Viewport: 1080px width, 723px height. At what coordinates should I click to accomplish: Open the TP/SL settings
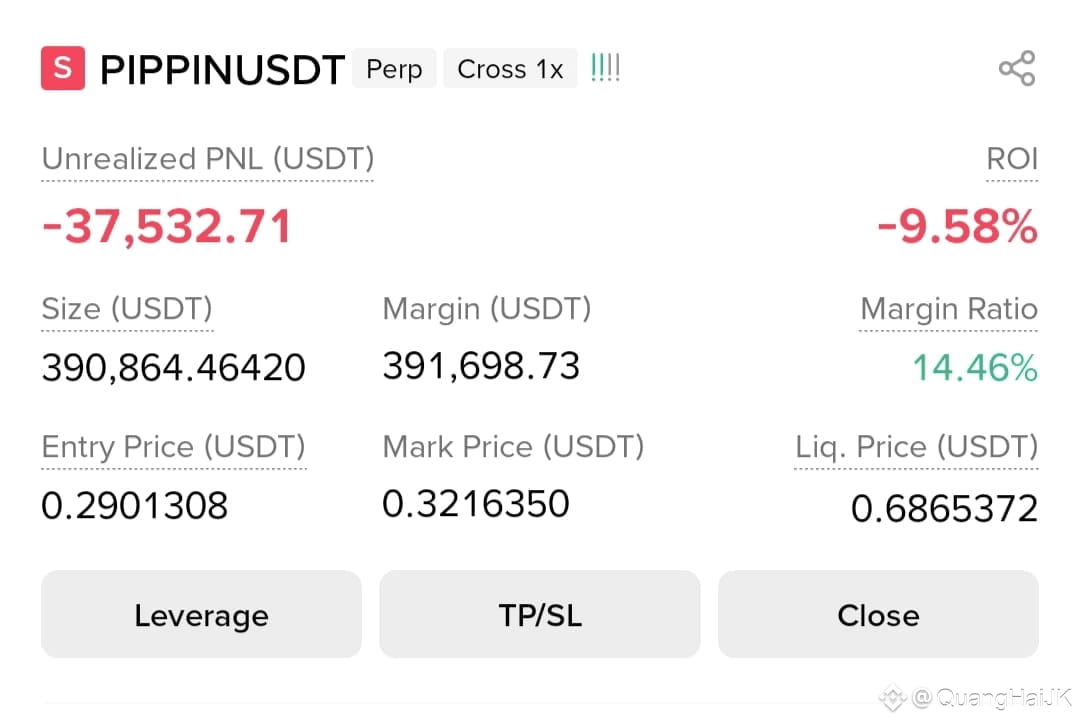pyautogui.click(x=540, y=614)
